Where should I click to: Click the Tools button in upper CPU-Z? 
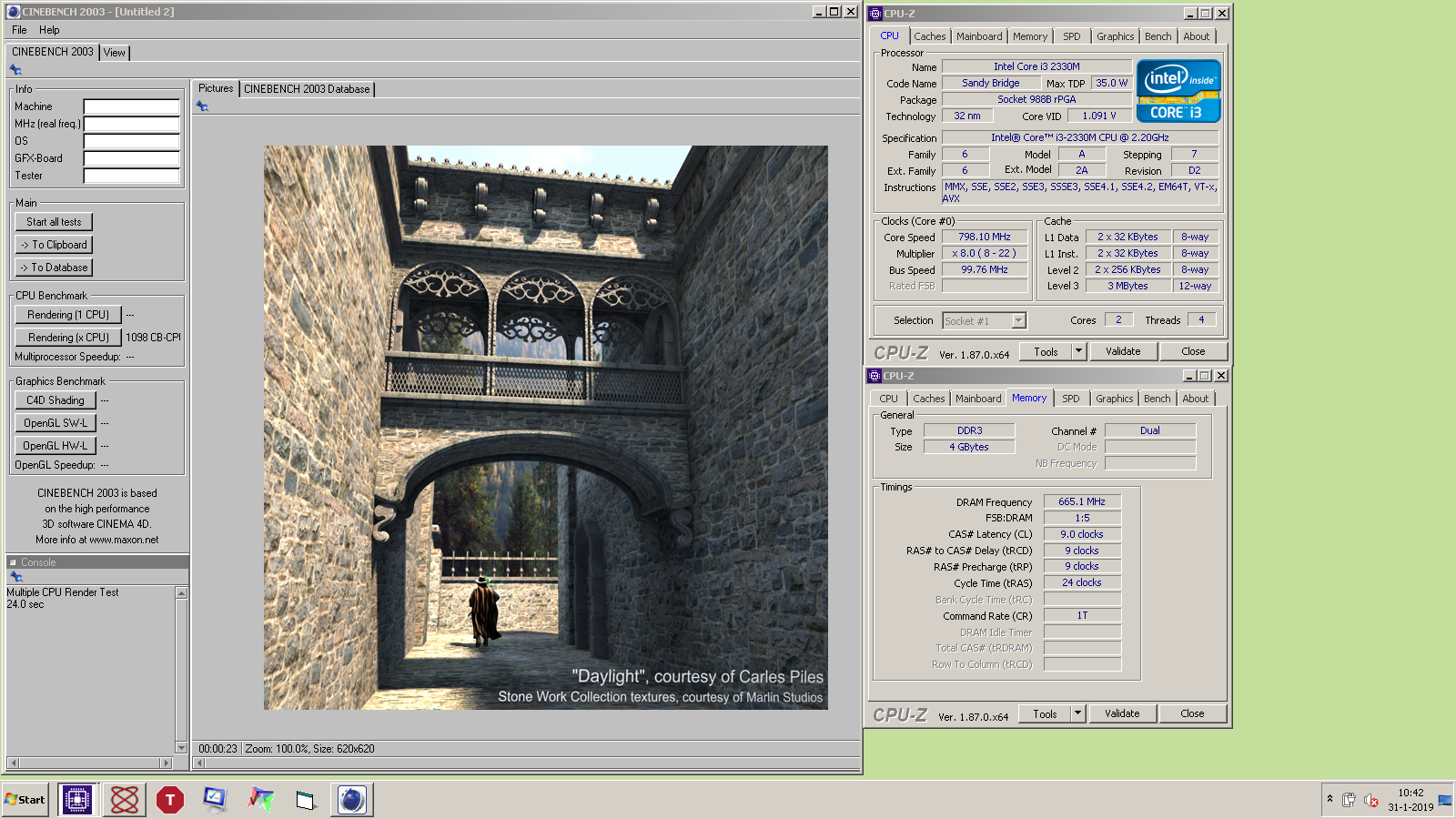1046,351
